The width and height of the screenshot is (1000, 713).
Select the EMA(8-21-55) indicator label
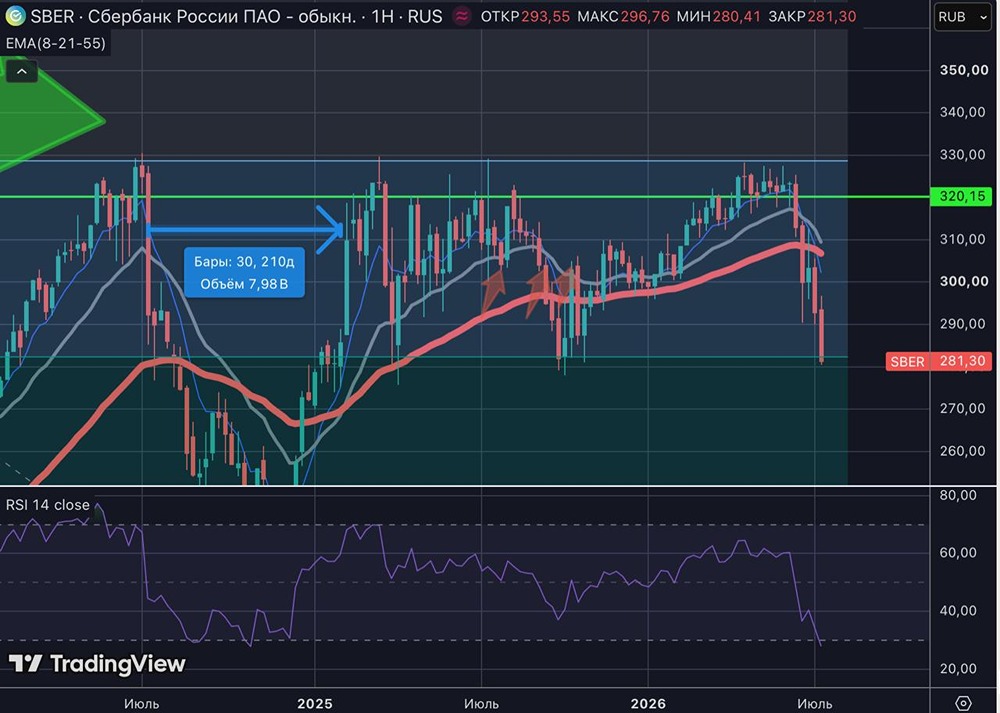pos(55,43)
